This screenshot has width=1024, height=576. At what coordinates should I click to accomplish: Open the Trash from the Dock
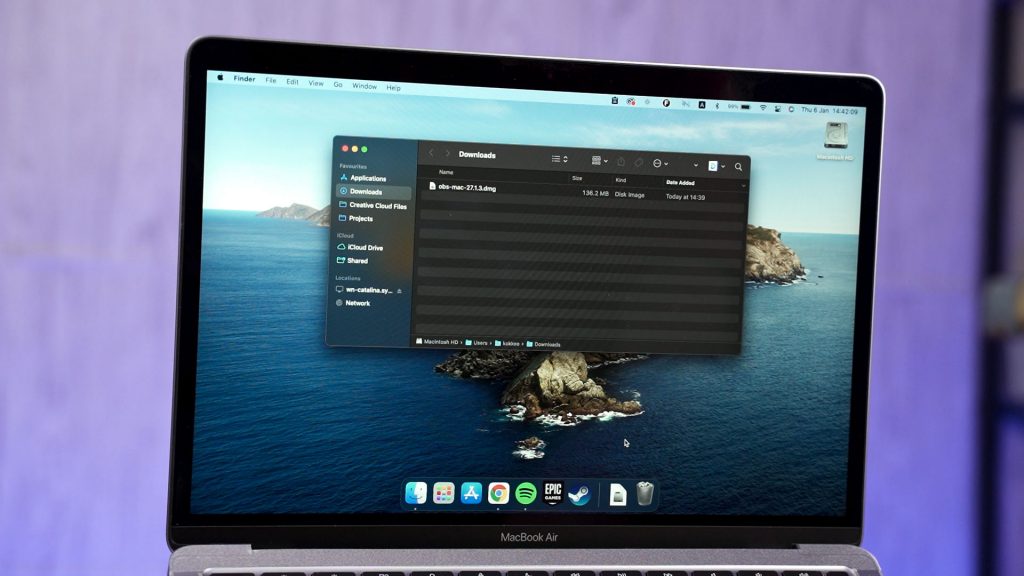point(645,494)
